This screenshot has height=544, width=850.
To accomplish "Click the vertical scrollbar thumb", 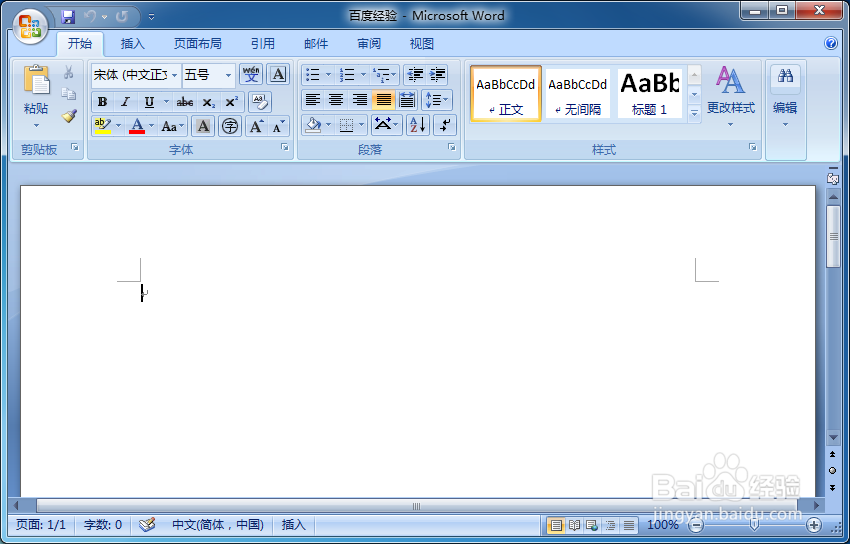I will pyautogui.click(x=833, y=236).
